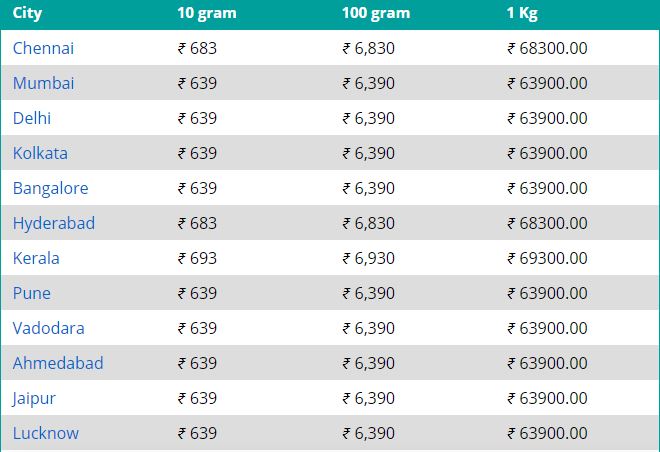Open the Kerala link
The image size is (660, 452).
(x=36, y=258)
